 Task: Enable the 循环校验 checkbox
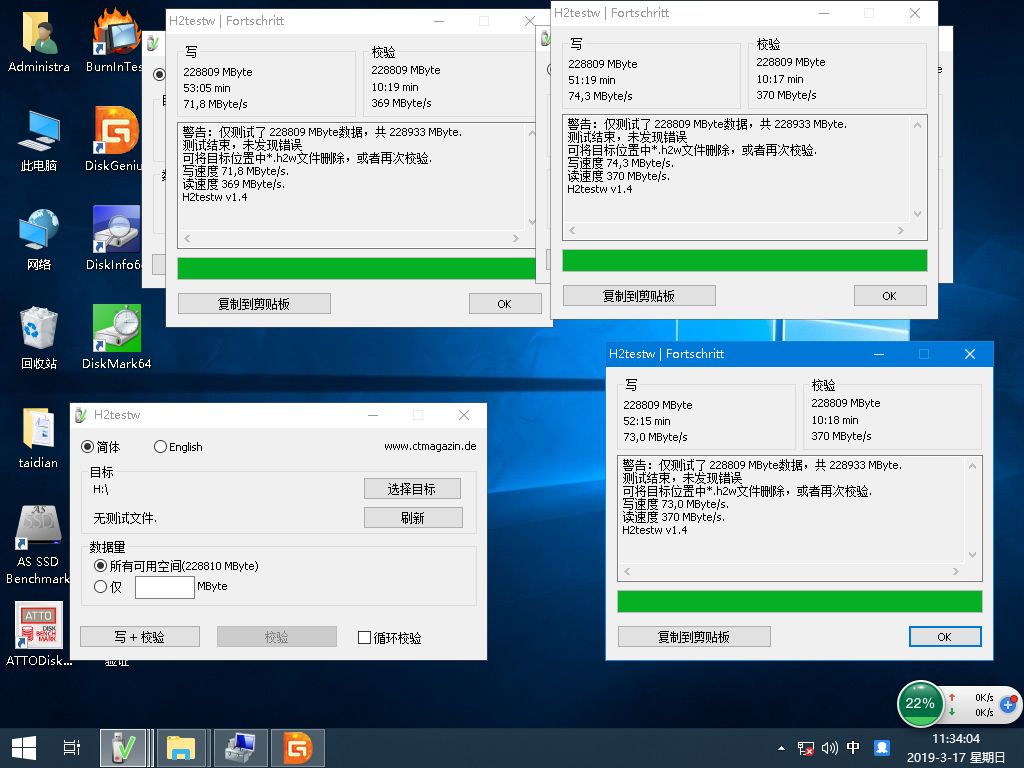(x=365, y=637)
